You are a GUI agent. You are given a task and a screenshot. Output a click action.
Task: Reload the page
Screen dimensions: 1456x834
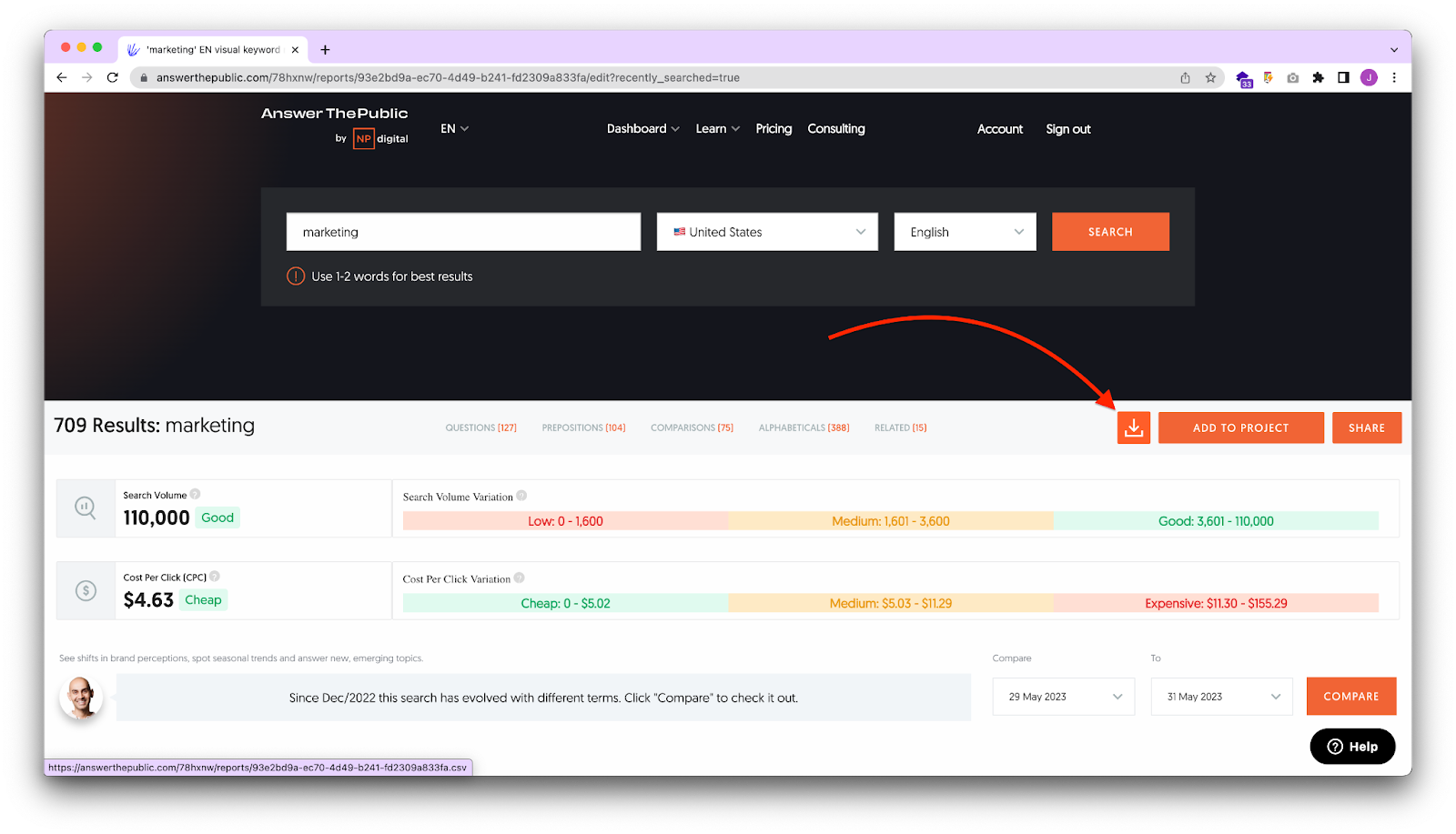(x=113, y=77)
